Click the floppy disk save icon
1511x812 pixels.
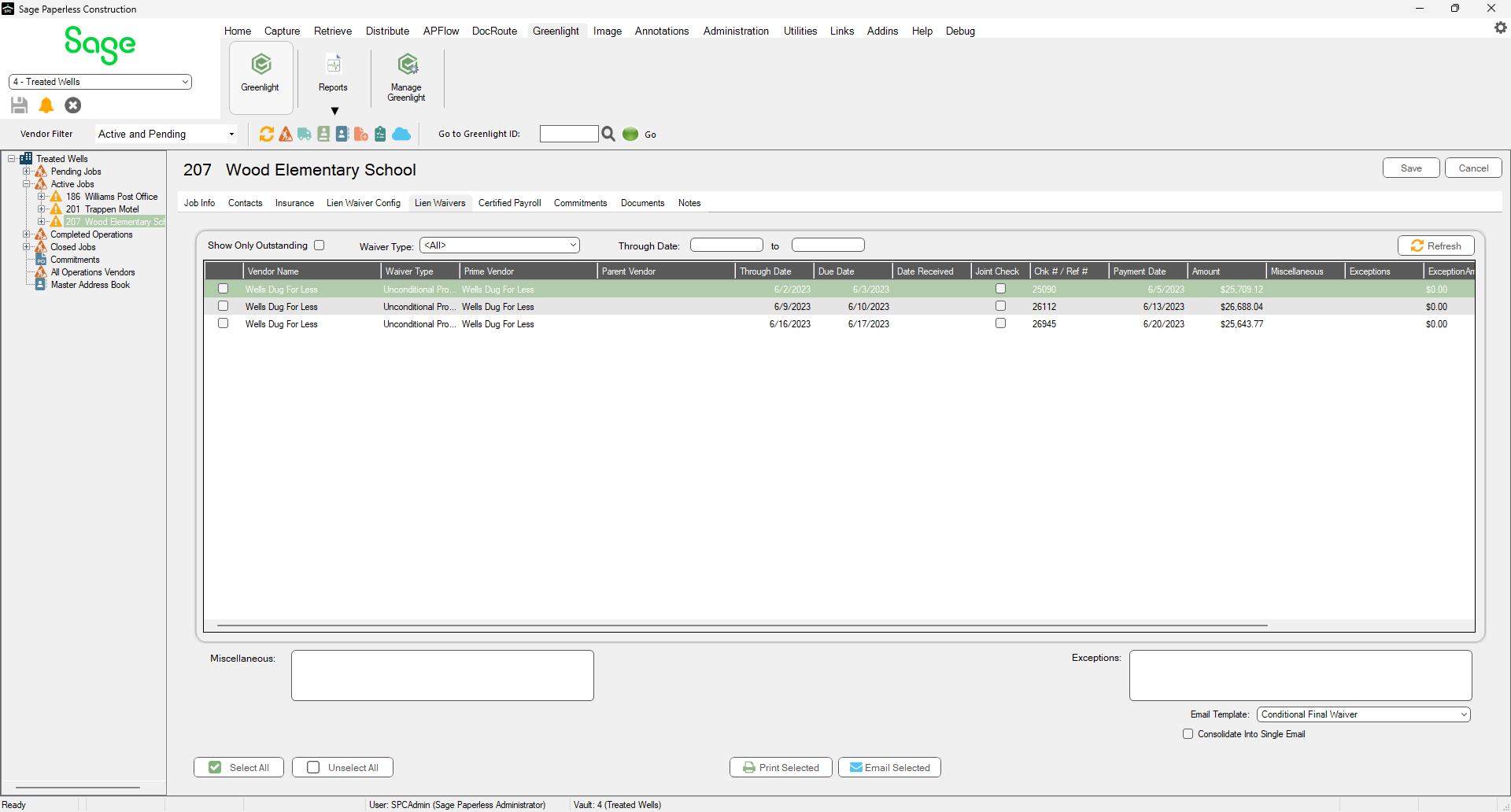pos(20,105)
